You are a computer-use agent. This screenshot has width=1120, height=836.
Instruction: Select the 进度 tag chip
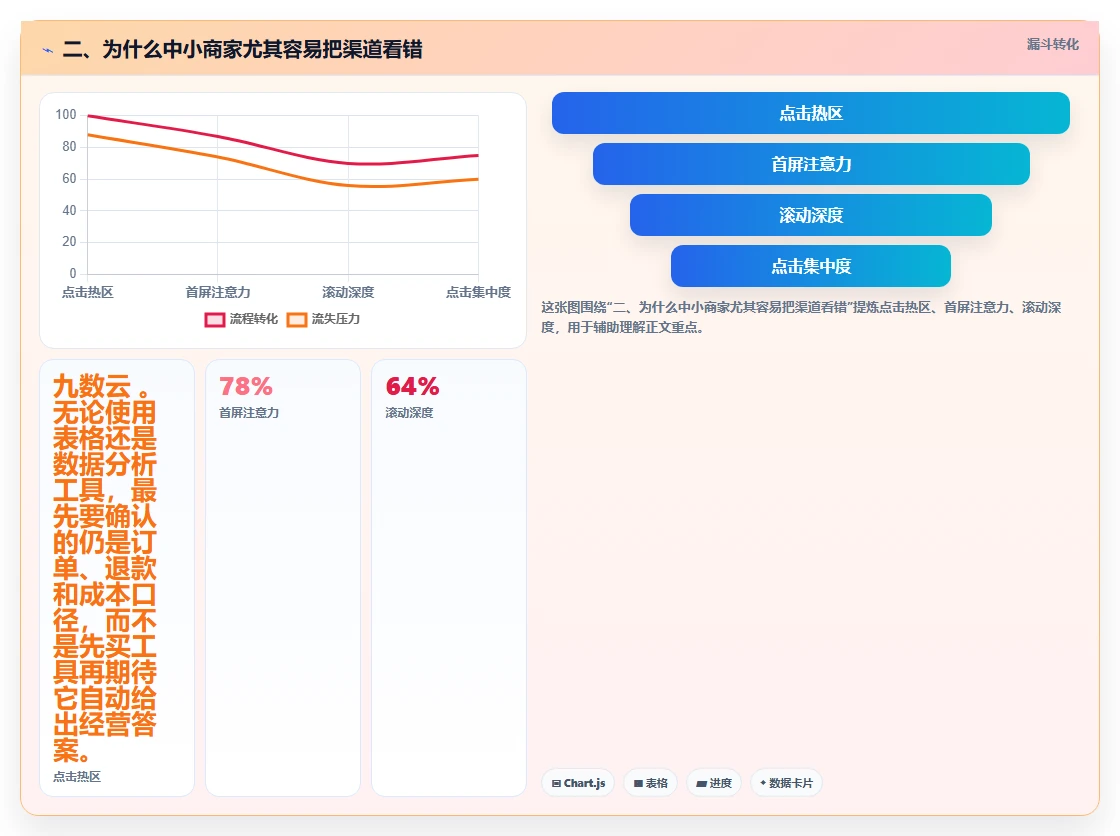click(x=714, y=783)
